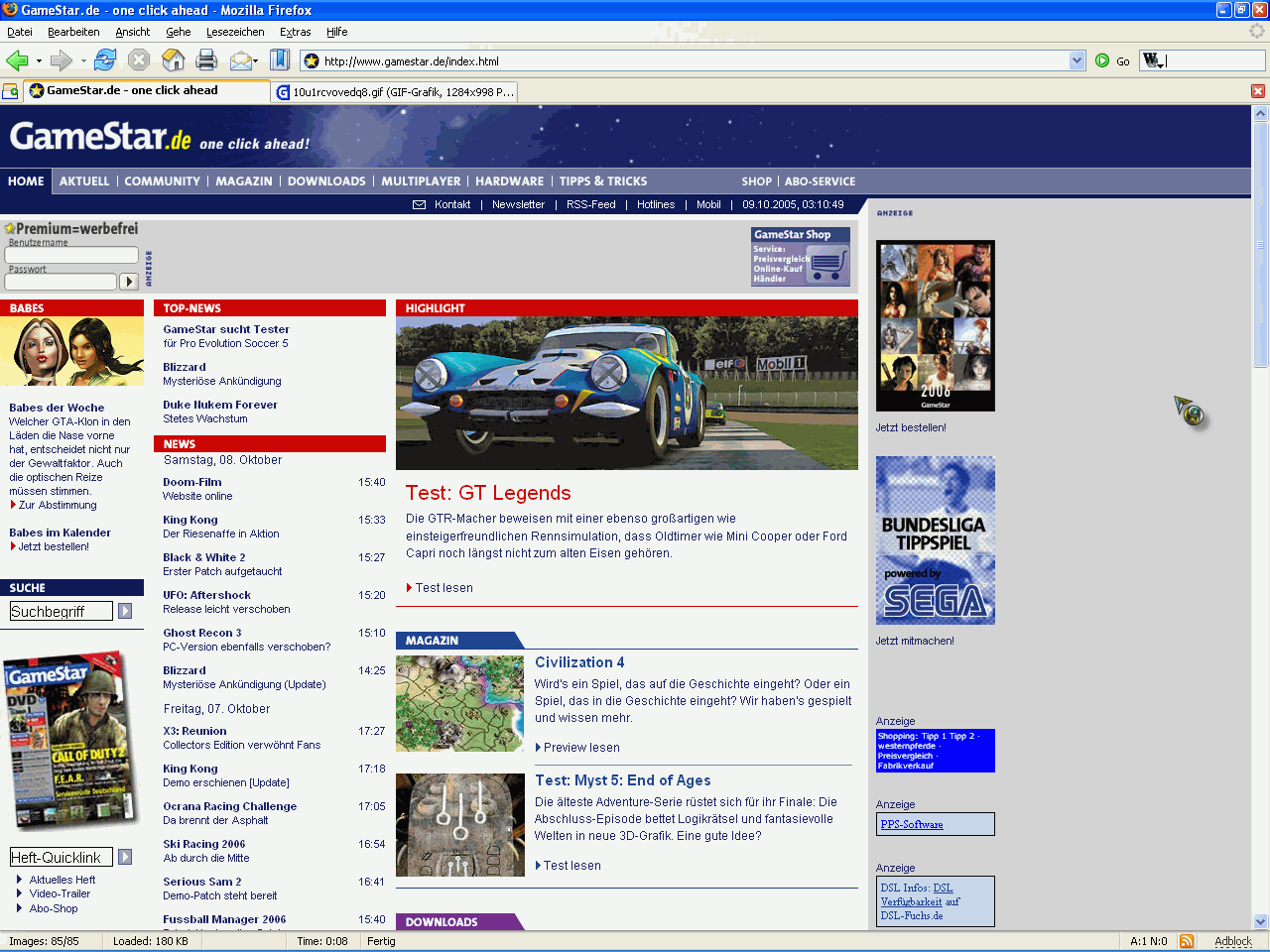Click Test lesen under GT Legends
This screenshot has width=1270, height=952.
(444, 588)
